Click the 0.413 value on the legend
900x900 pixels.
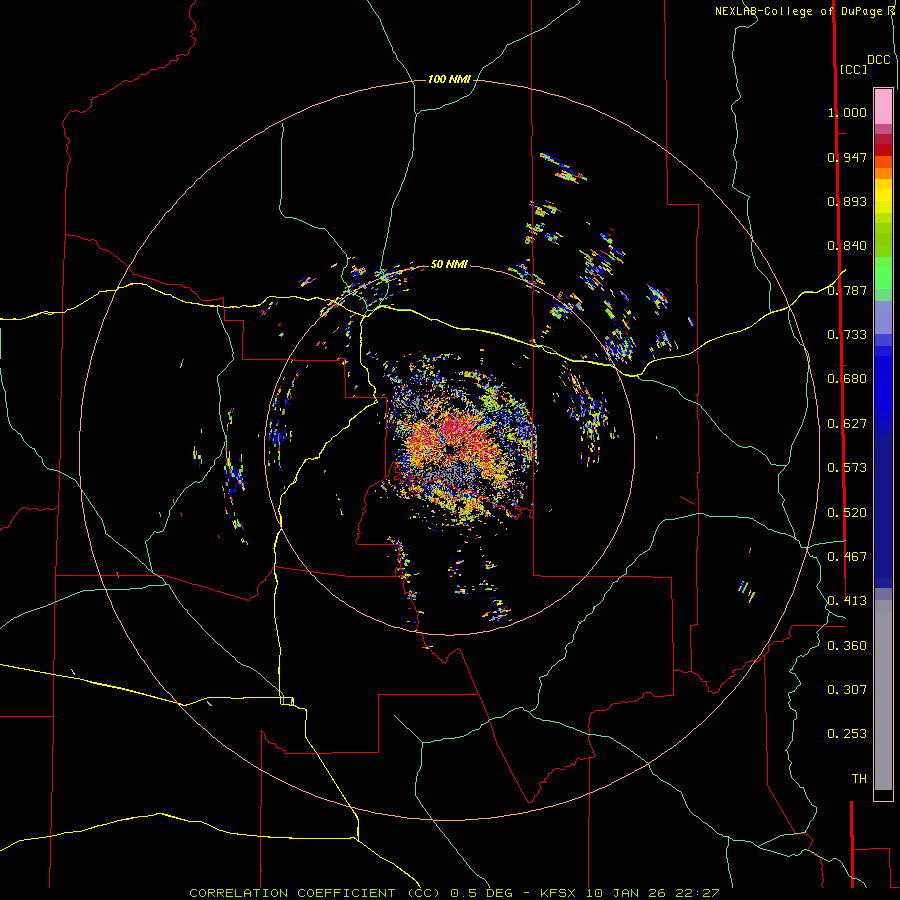pyautogui.click(x=847, y=601)
